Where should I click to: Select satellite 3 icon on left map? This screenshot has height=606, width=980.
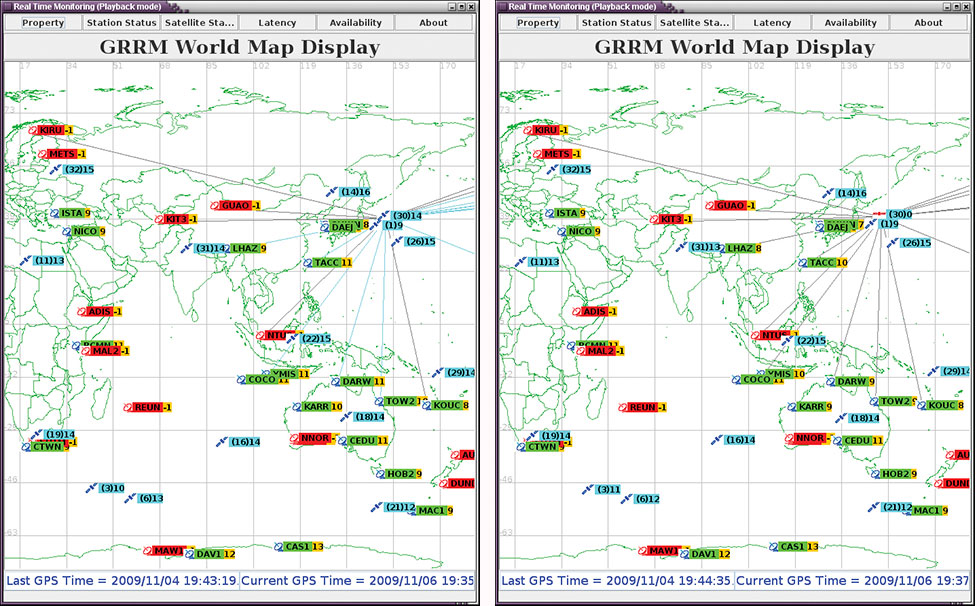pos(91,489)
